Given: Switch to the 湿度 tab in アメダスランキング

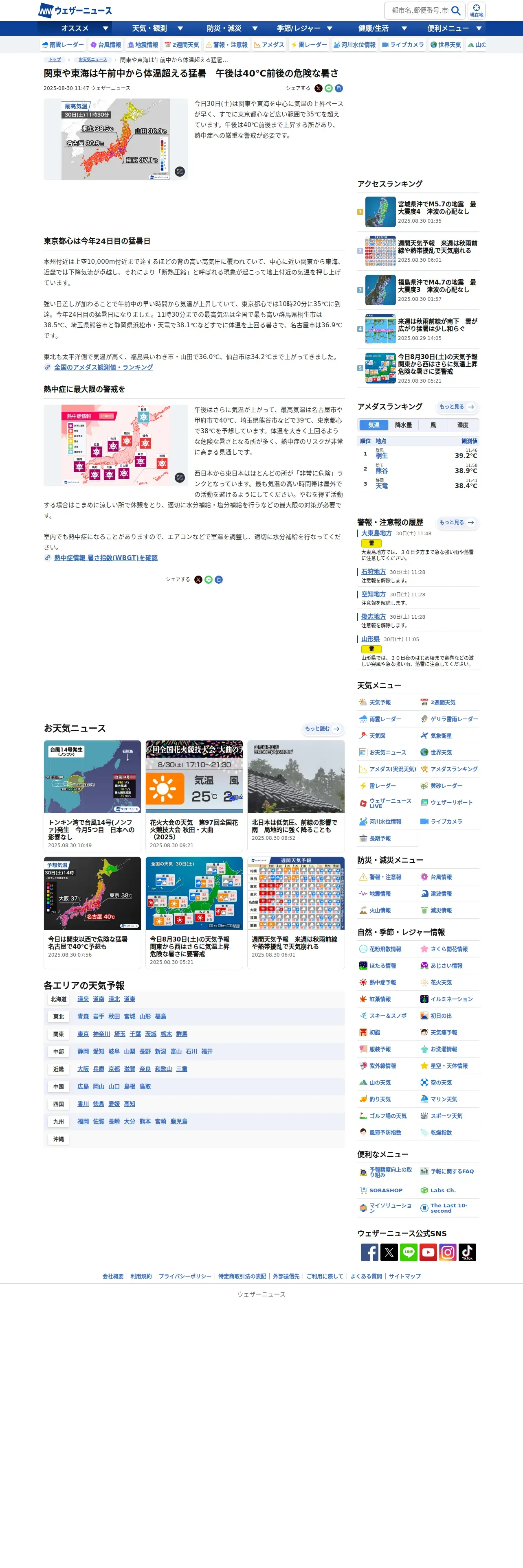Looking at the screenshot, I should 464,425.
